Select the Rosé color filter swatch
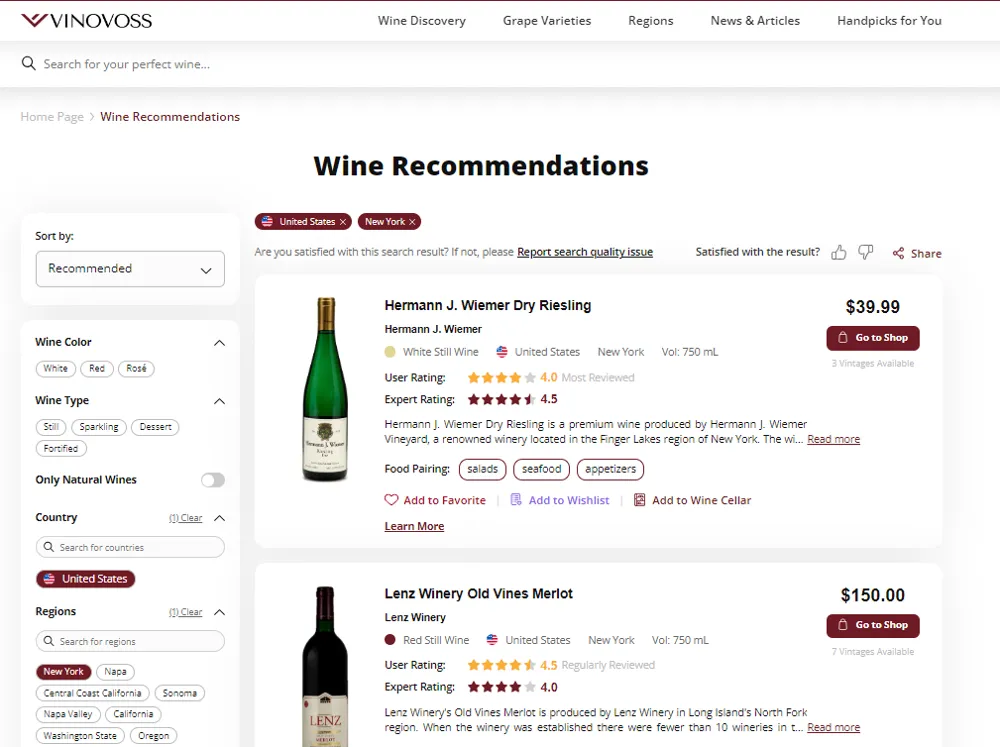The width and height of the screenshot is (1000, 747). click(x=136, y=368)
